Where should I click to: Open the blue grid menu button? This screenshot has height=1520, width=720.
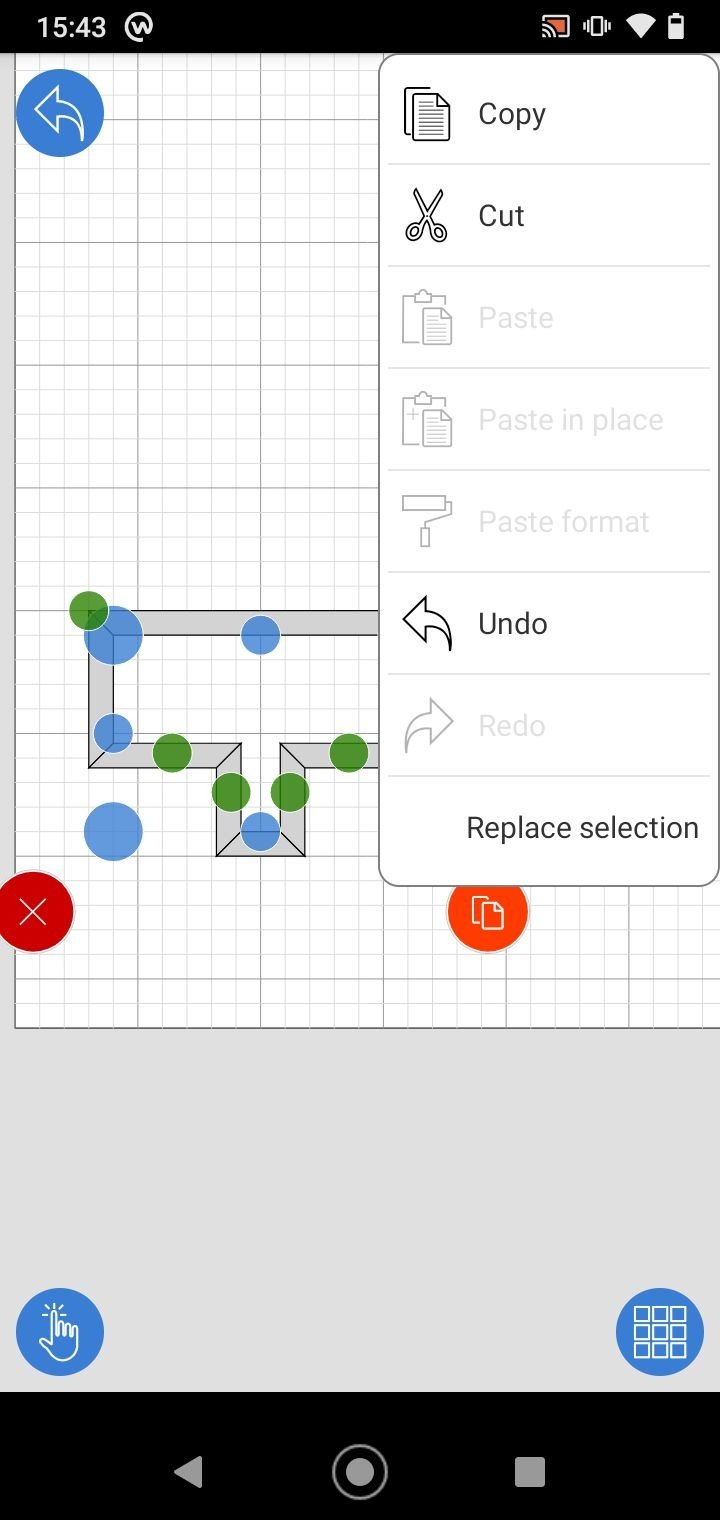tap(660, 1332)
